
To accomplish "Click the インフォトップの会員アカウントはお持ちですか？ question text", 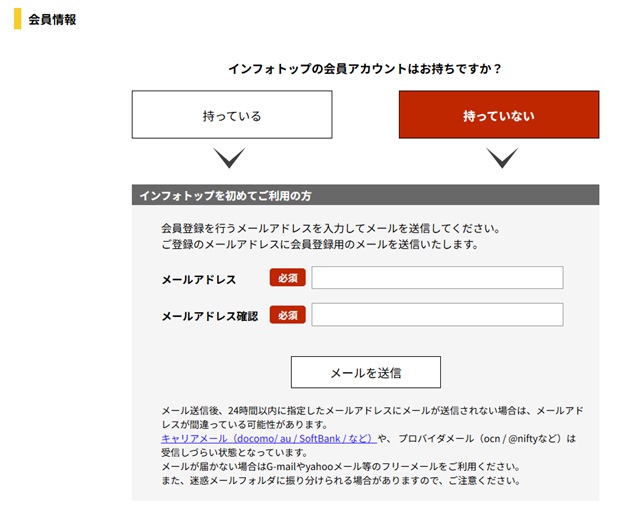I will 365,69.
